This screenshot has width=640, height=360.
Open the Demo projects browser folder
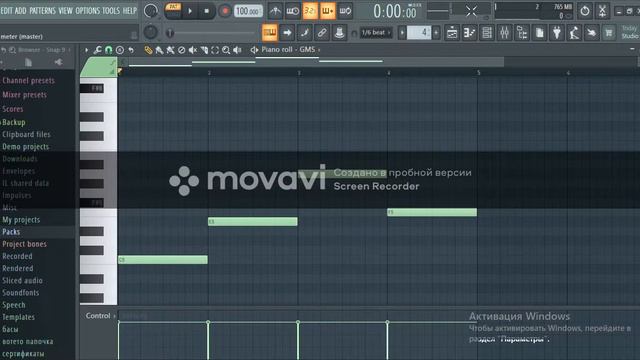(25, 147)
